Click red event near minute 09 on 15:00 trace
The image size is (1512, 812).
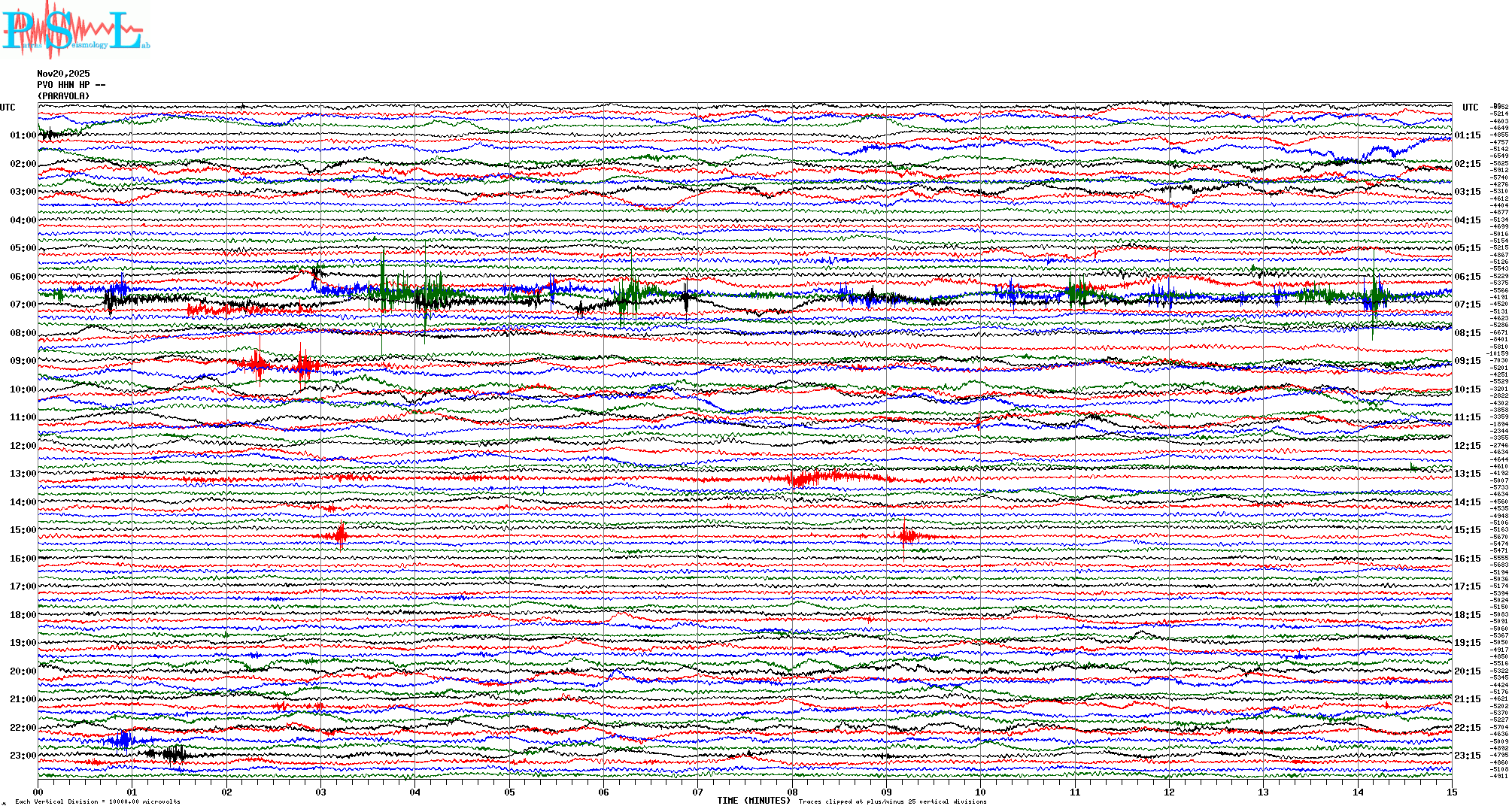[x=908, y=535]
